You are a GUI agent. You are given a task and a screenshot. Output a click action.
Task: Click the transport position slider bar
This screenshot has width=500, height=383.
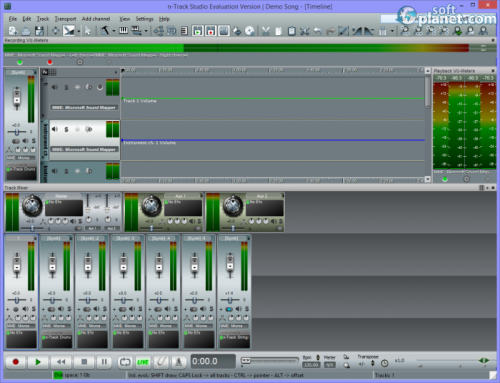[x=270, y=361]
